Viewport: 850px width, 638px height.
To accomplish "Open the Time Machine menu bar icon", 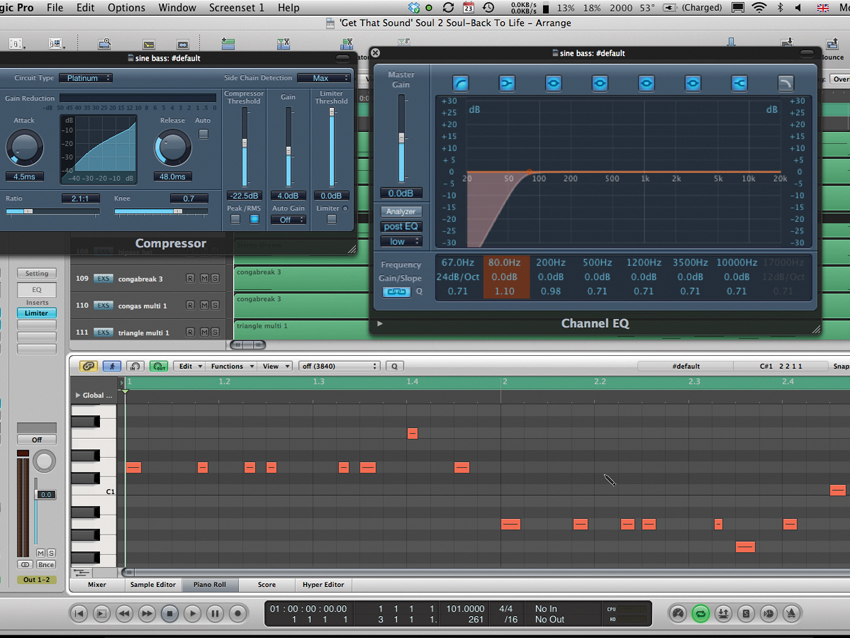I will (488, 8).
